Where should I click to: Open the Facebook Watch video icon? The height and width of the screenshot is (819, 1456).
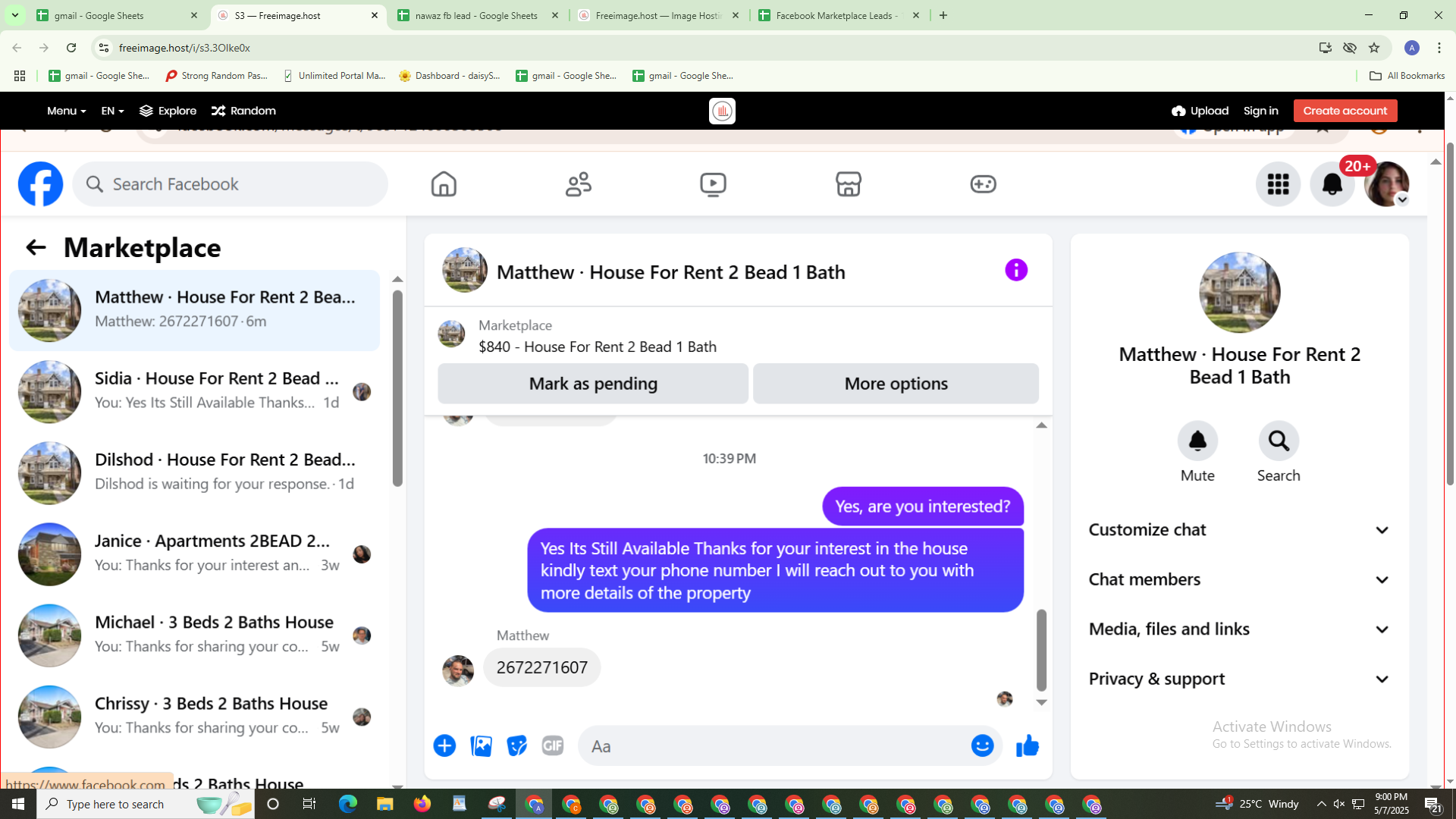pos(713,184)
